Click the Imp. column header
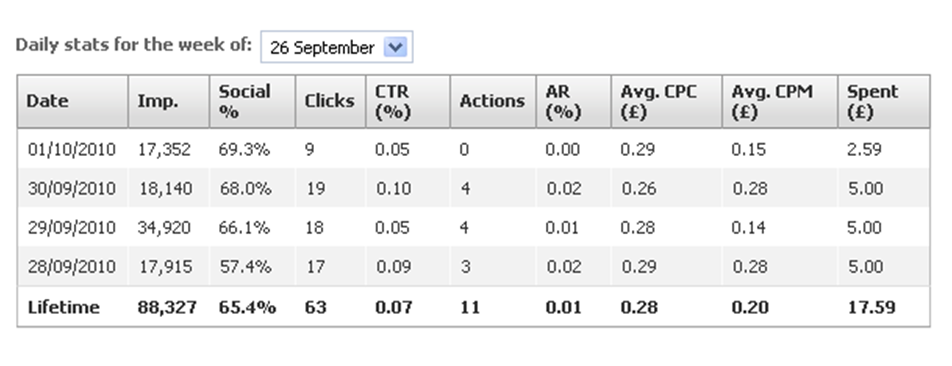The image size is (952, 366). coord(169,101)
